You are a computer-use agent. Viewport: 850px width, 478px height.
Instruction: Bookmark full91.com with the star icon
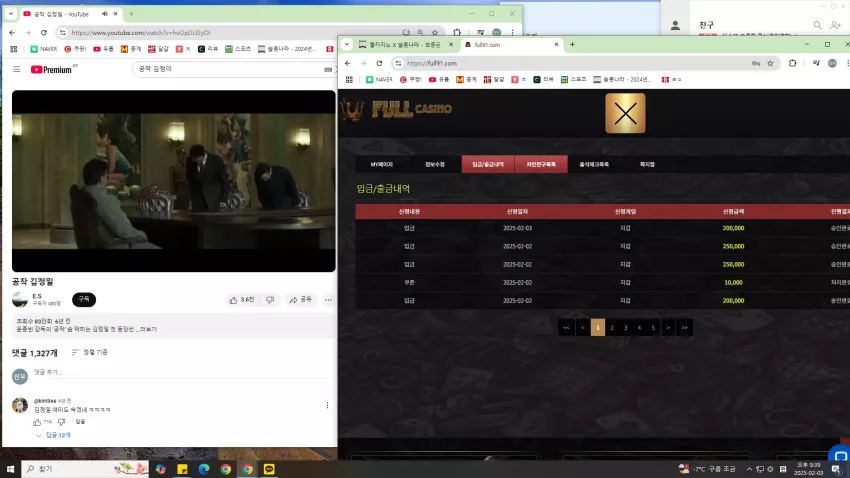[770, 63]
